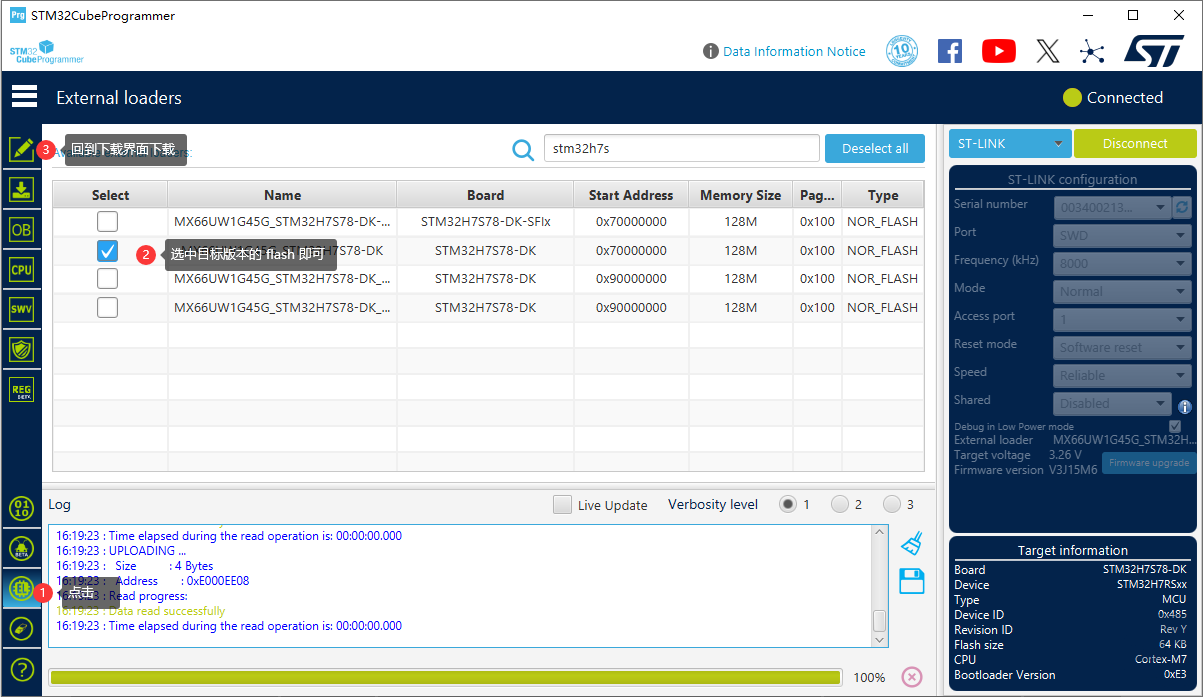Select verbosity level 2 radio button

840,504
